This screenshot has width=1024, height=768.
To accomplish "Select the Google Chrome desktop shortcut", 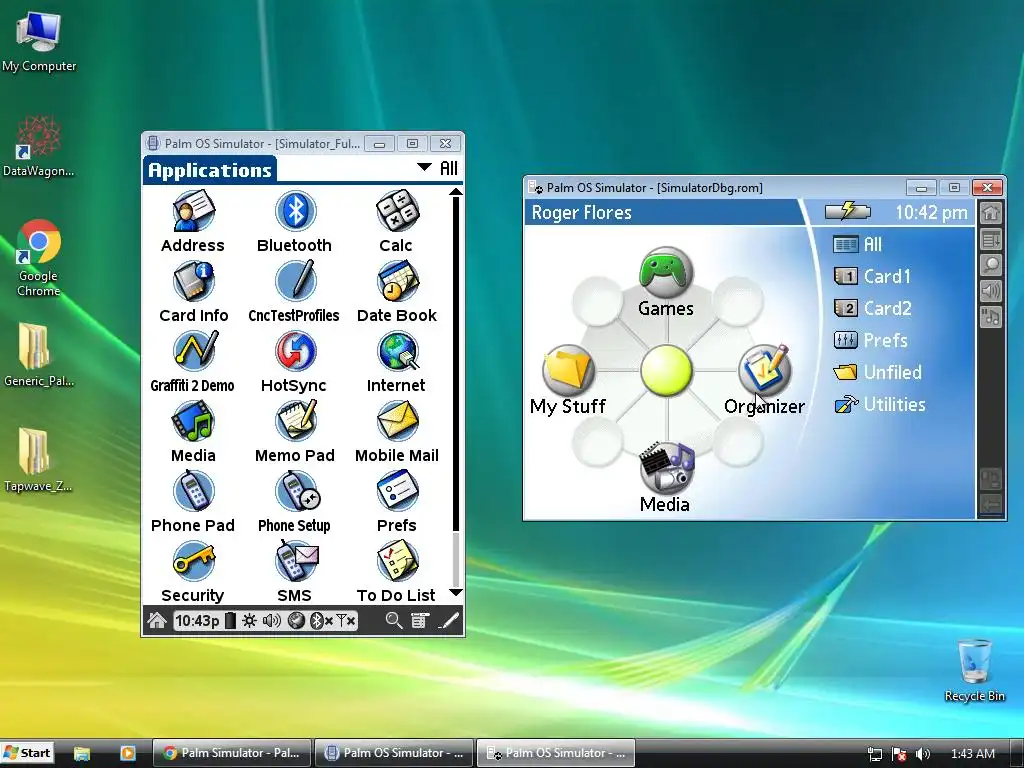I will click(39, 259).
